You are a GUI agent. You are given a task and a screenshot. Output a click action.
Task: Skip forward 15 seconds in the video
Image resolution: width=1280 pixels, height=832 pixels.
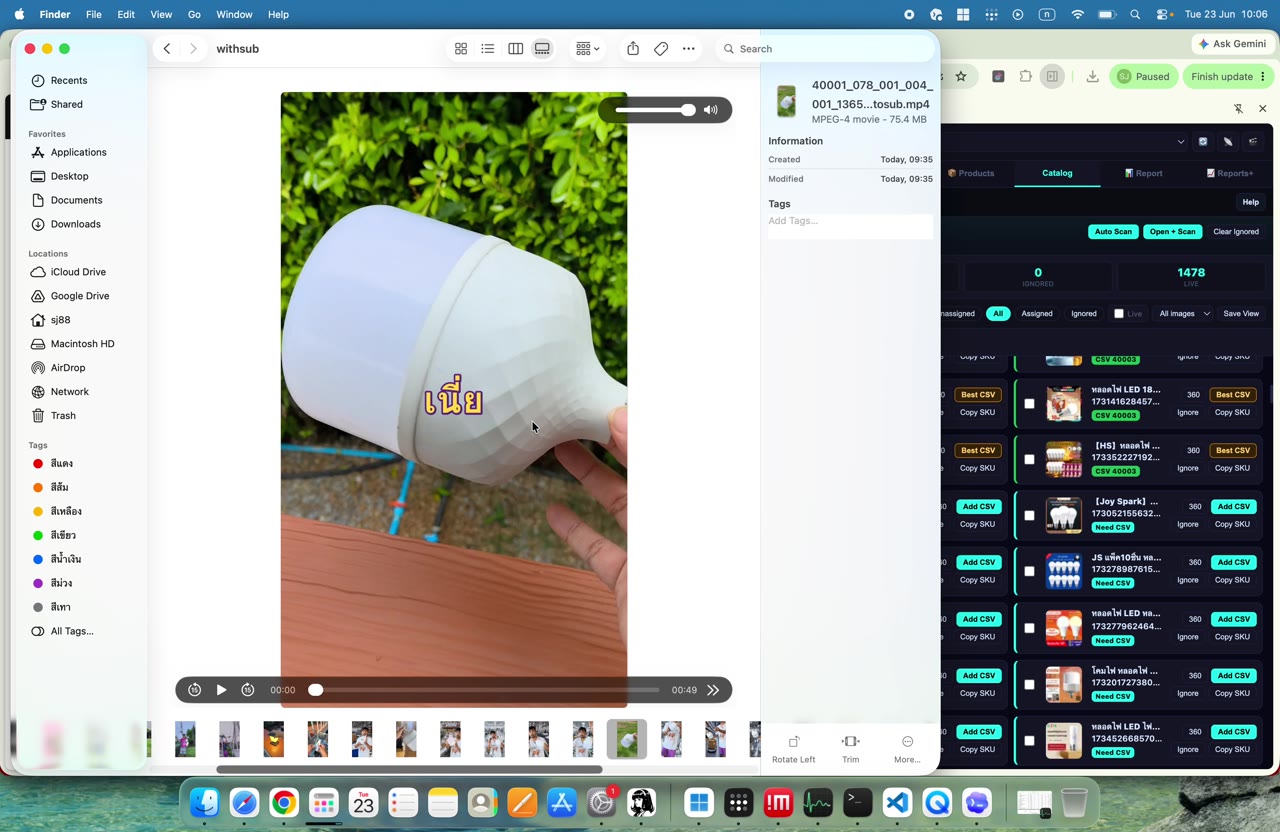pyautogui.click(x=248, y=690)
